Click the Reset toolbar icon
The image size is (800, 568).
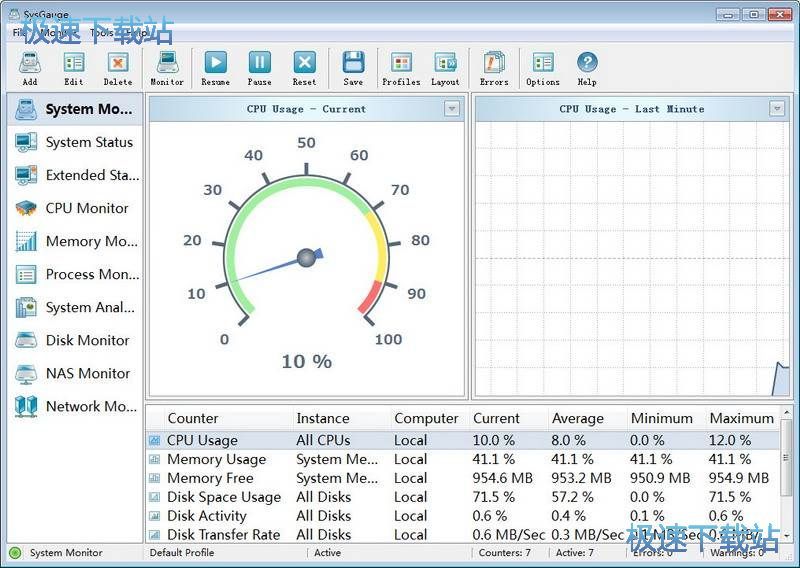point(304,64)
